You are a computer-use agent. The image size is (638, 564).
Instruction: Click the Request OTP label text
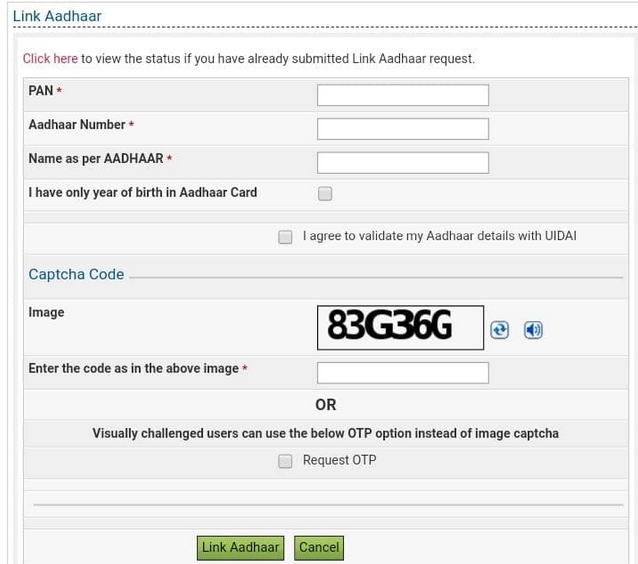pyautogui.click(x=339, y=460)
